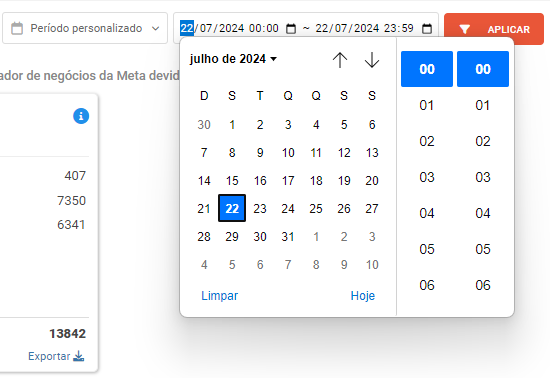Select day 15 in the calendar
The image size is (550, 378).
232,180
